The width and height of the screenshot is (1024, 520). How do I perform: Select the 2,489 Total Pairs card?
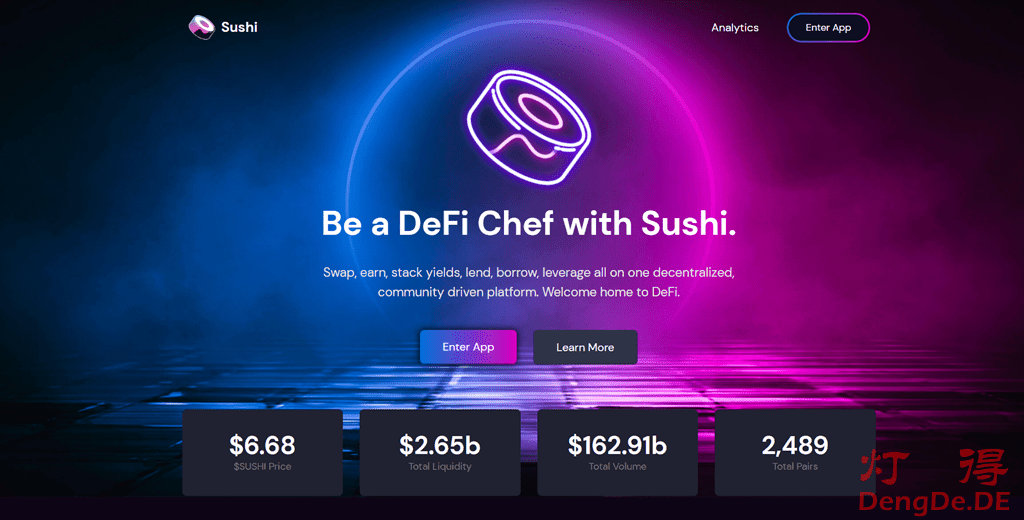(795, 452)
